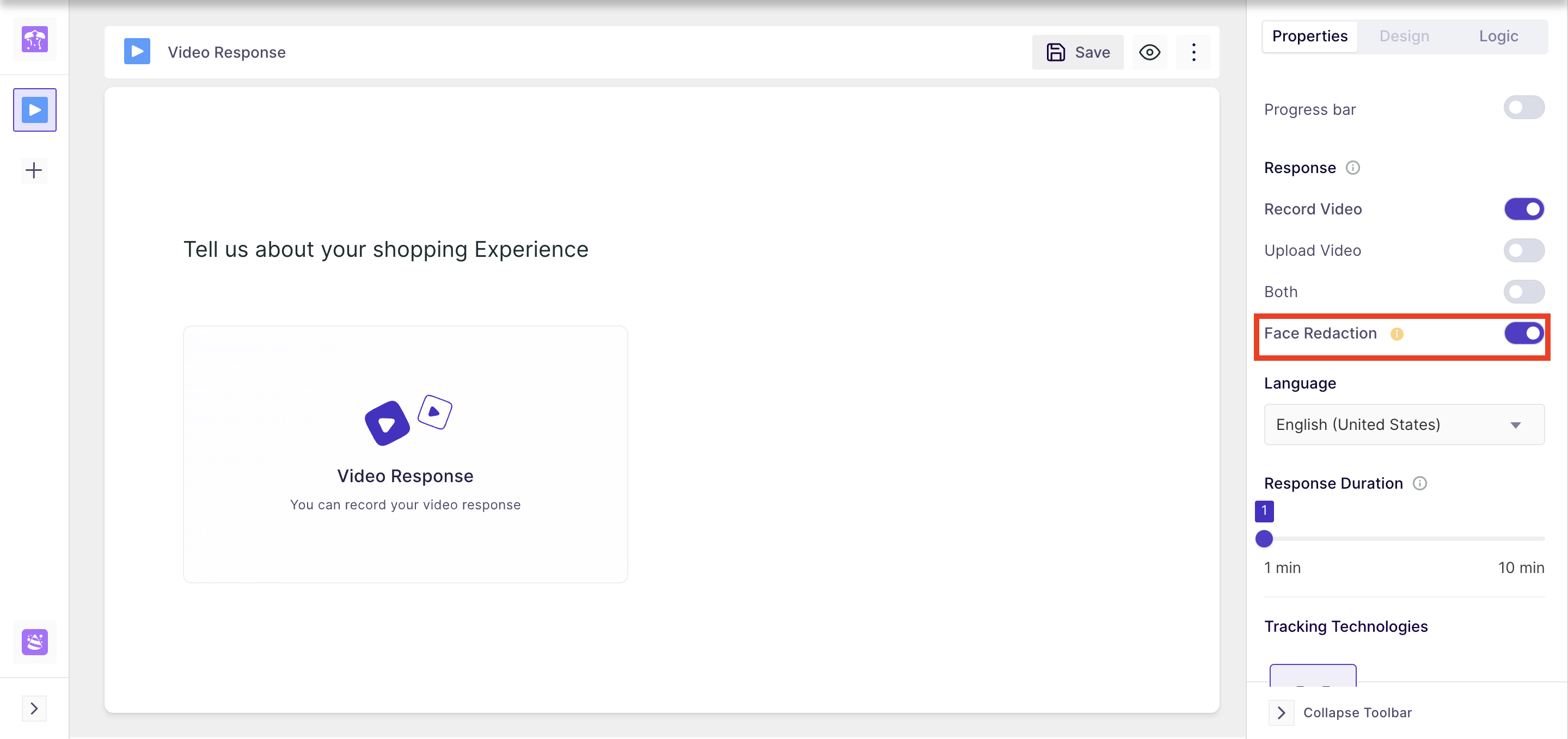Click the slider value badge showing 1

[x=1264, y=511]
